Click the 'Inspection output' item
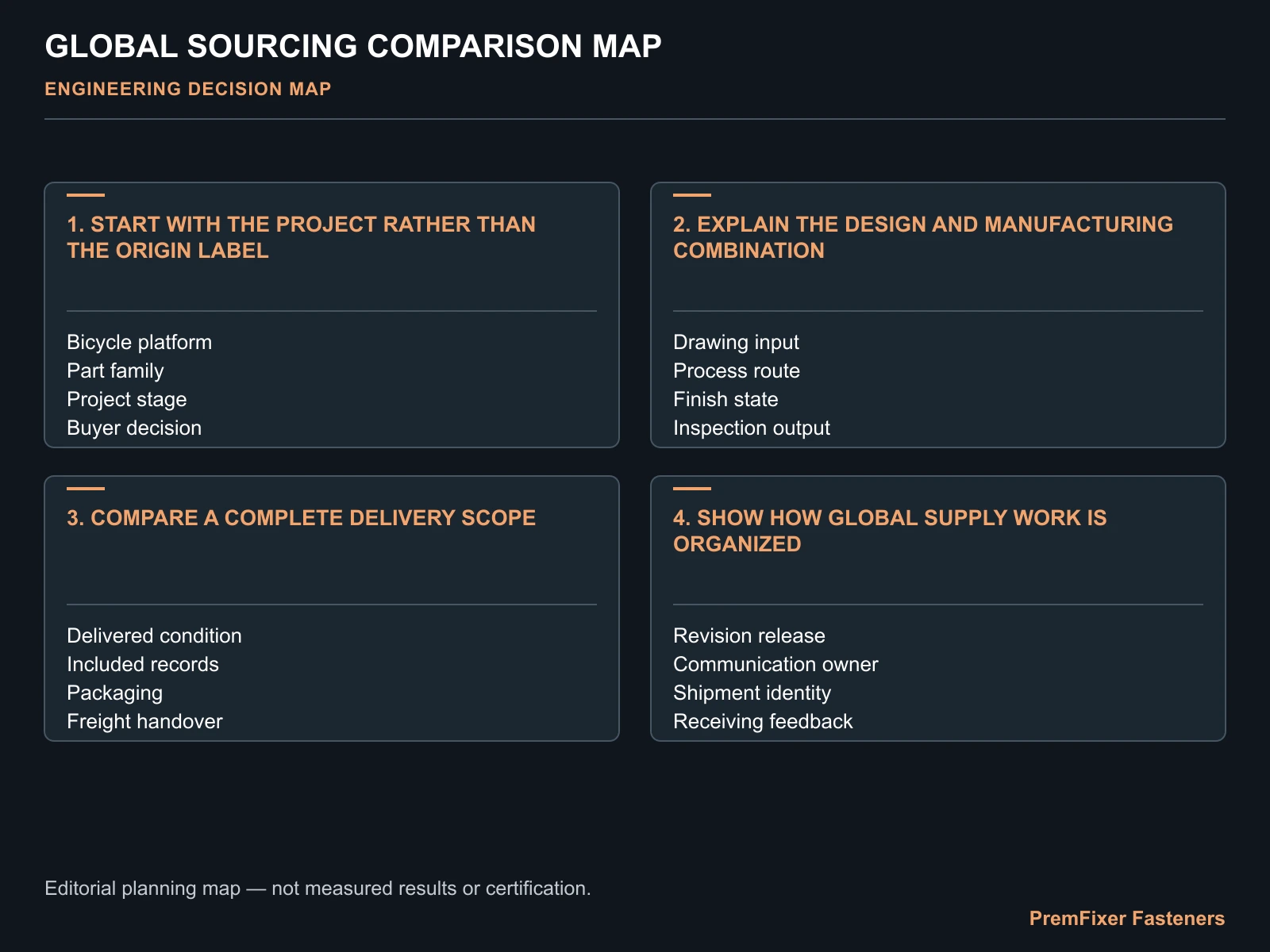Image resolution: width=1270 pixels, height=952 pixels. pos(752,428)
